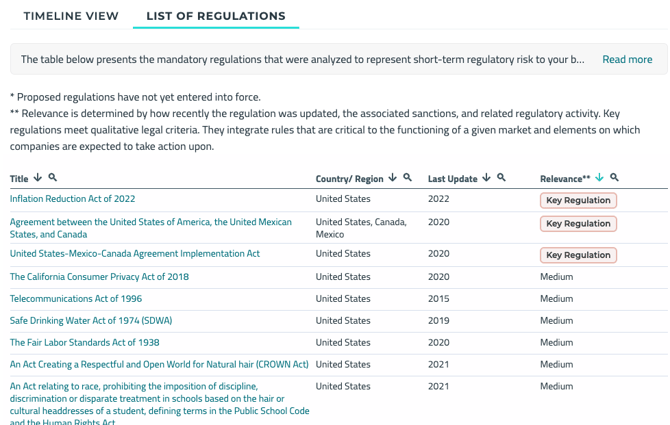The height and width of the screenshot is (425, 670).
Task: Open The California Consumer Privacy Act link
Action: pyautogui.click(x=99, y=277)
